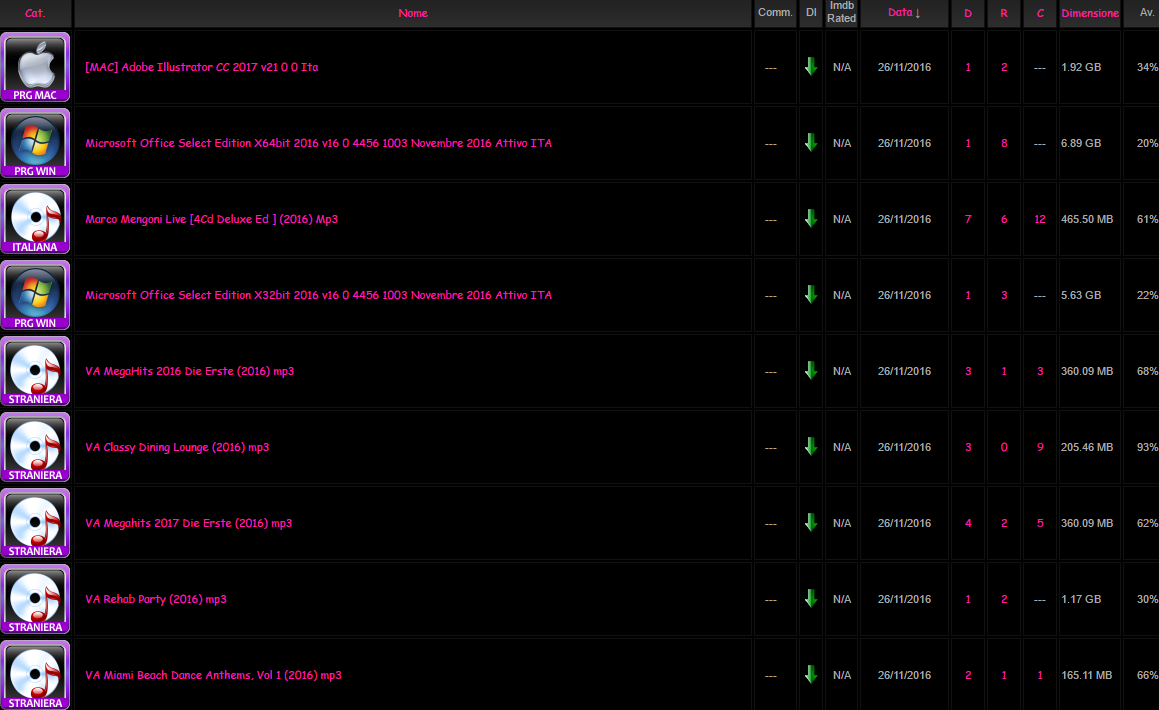The height and width of the screenshot is (710, 1159).
Task: Click Imdb Rated column header
Action: click(x=841, y=13)
